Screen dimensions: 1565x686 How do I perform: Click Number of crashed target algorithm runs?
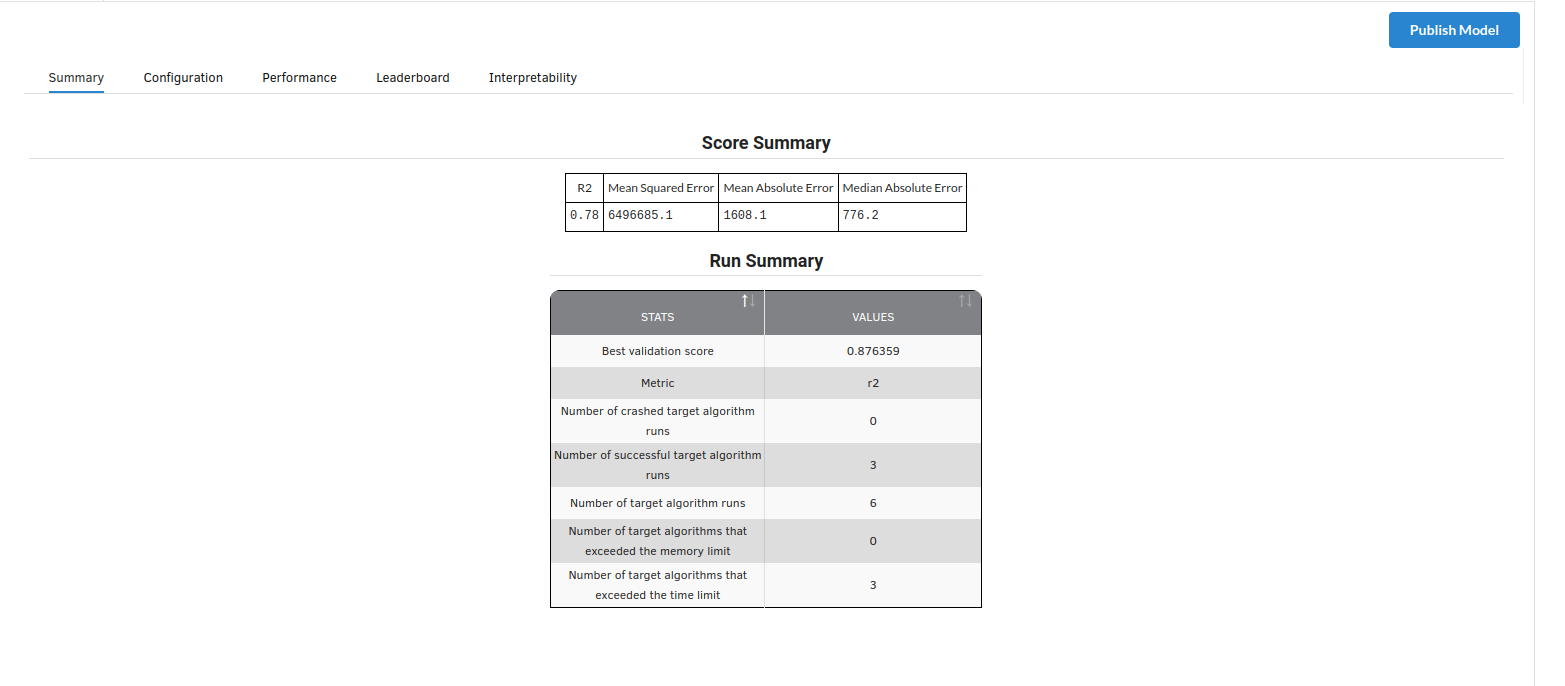tap(657, 421)
